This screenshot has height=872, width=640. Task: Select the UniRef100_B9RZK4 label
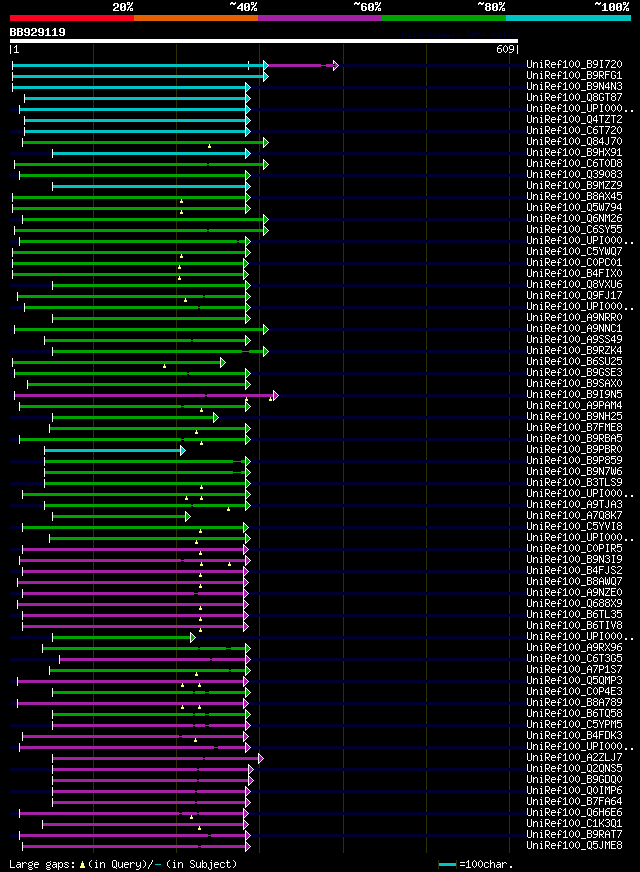point(574,351)
